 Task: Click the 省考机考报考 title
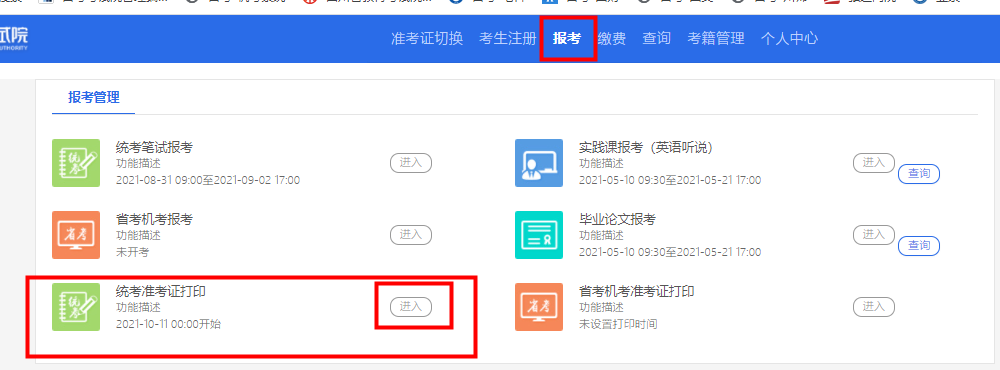pyautogui.click(x=154, y=220)
